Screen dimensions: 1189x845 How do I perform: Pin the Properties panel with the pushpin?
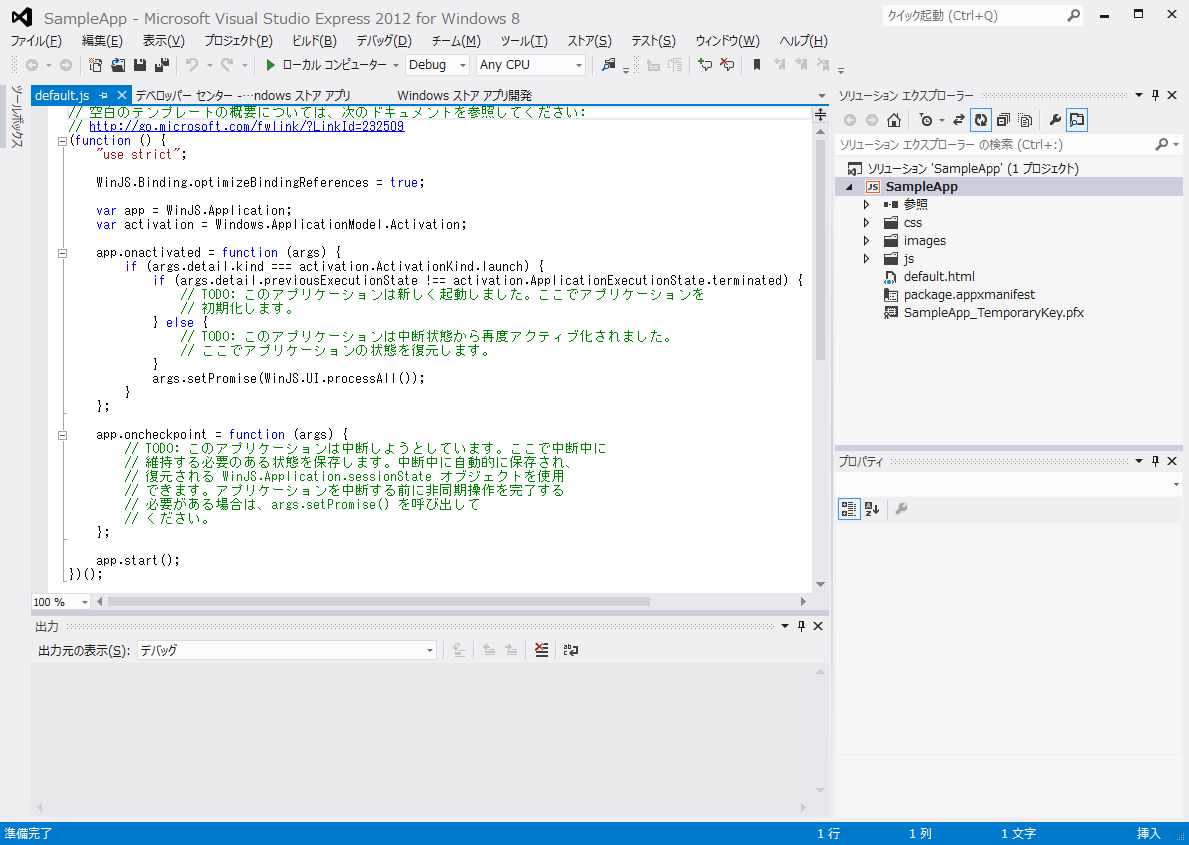click(x=1156, y=461)
